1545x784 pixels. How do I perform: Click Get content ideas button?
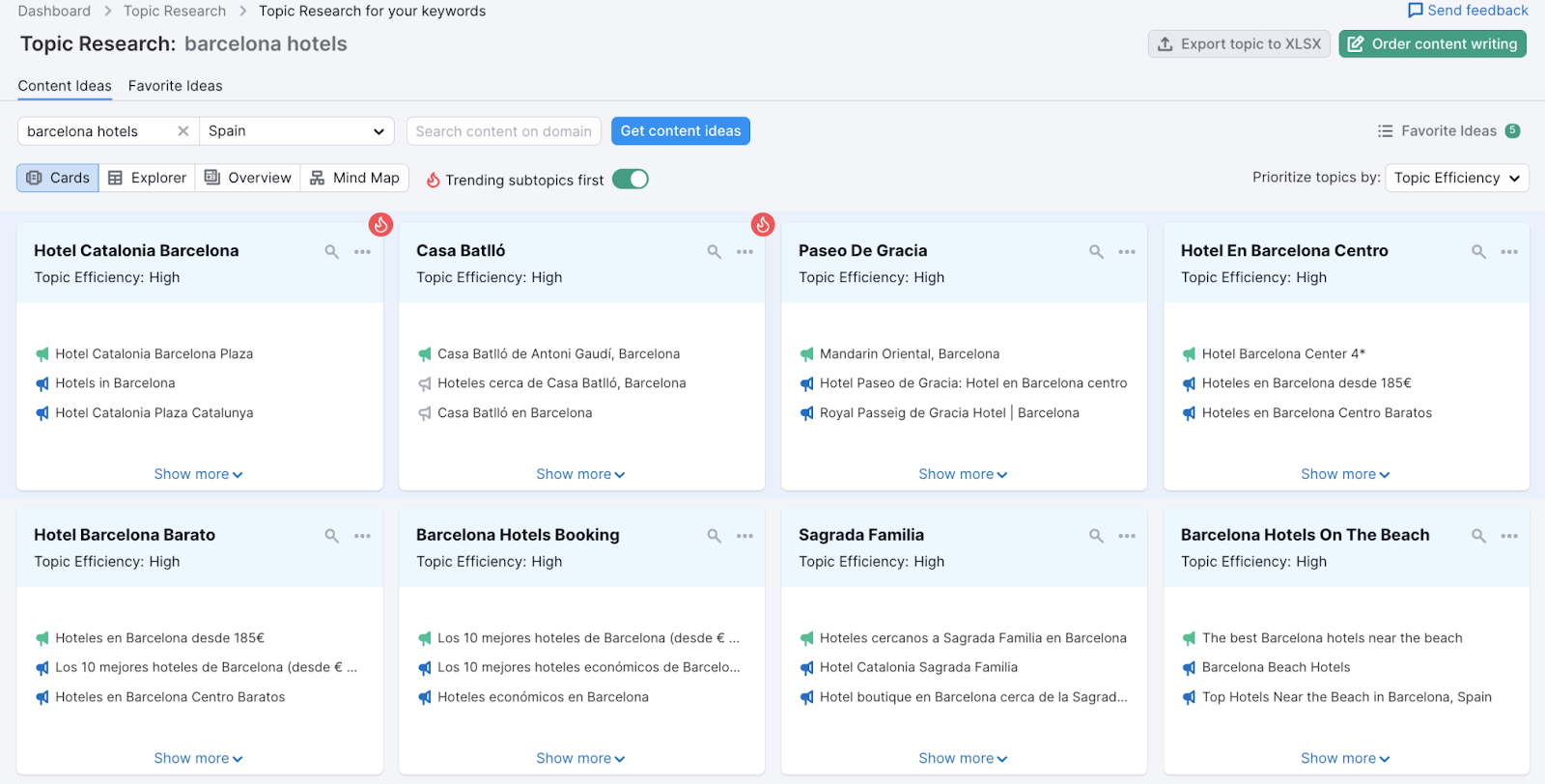pyautogui.click(x=680, y=131)
